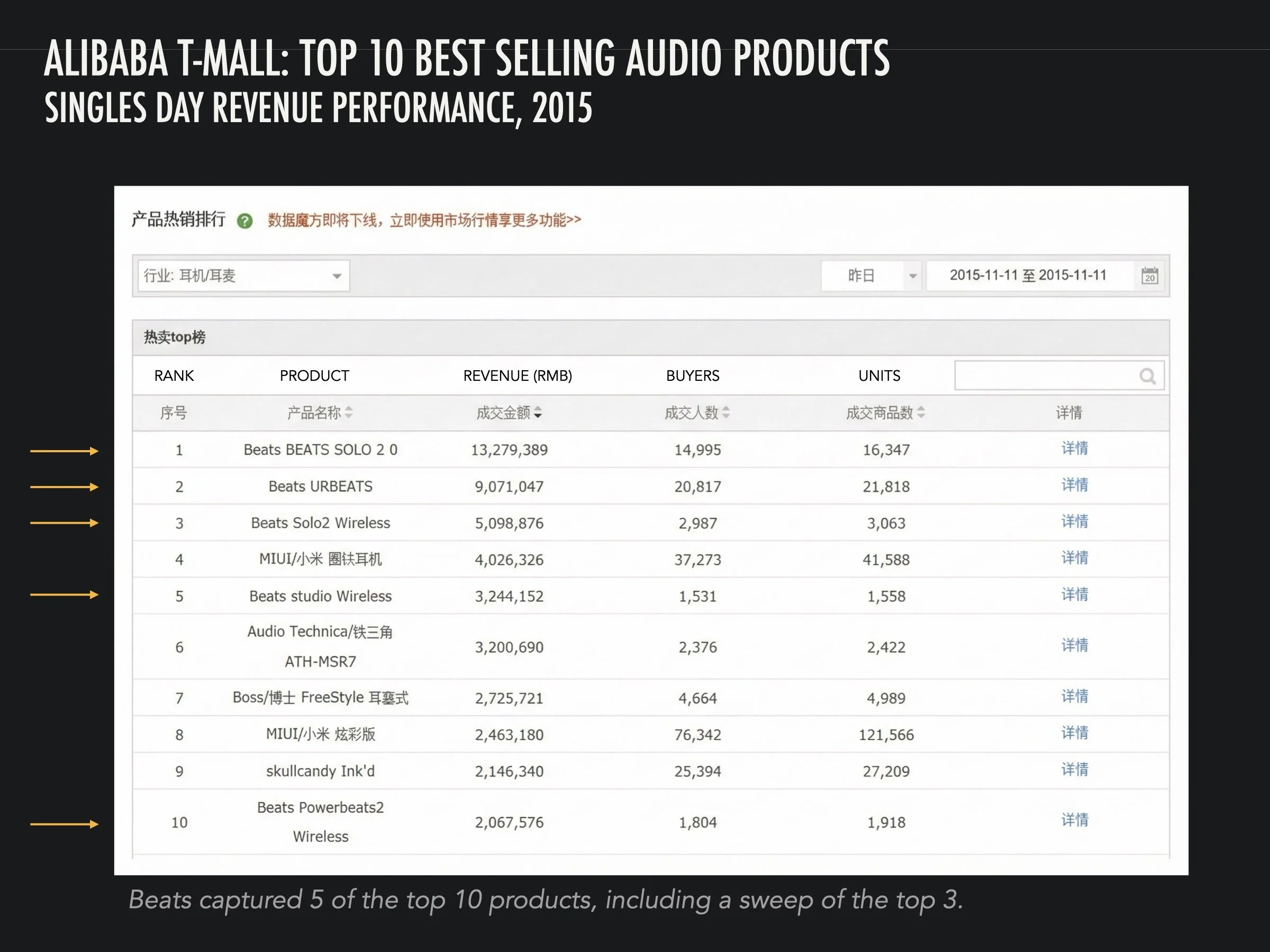The height and width of the screenshot is (952, 1270).
Task: Click inside the table search input field
Action: point(1045,376)
